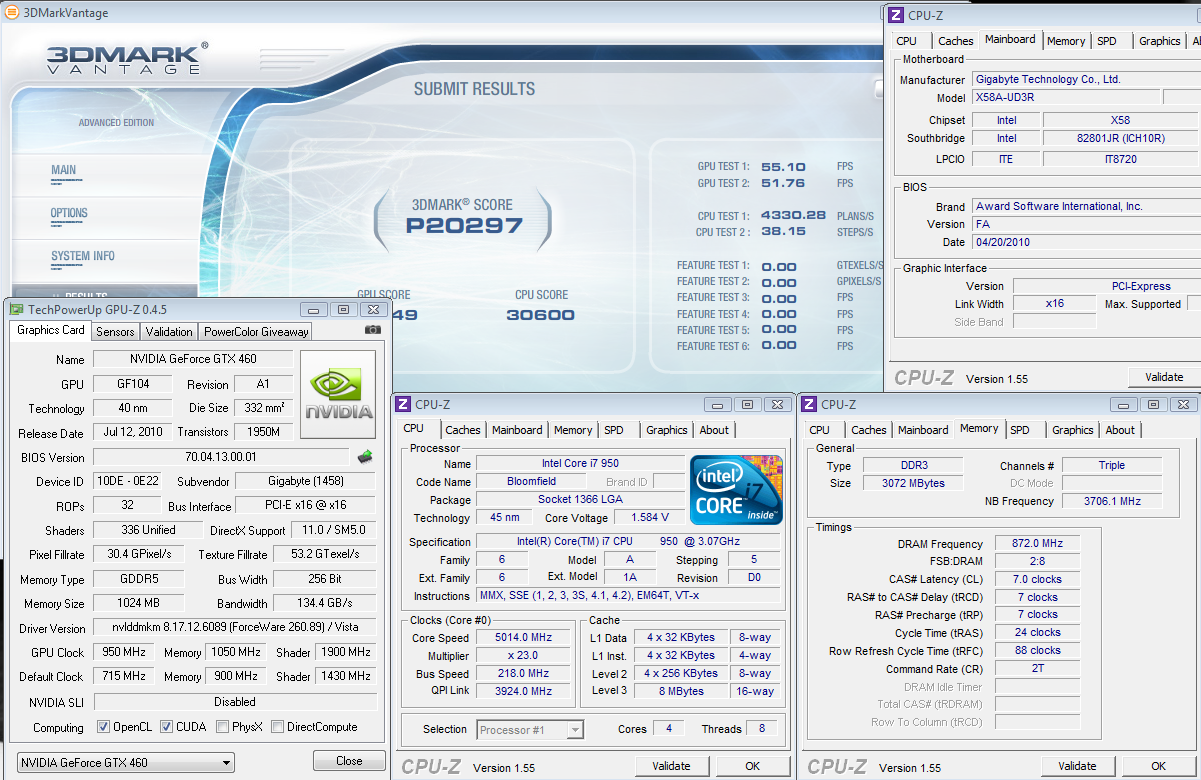Click the Close button in GPU-Z
Image resolution: width=1201 pixels, height=780 pixels.
(349, 761)
